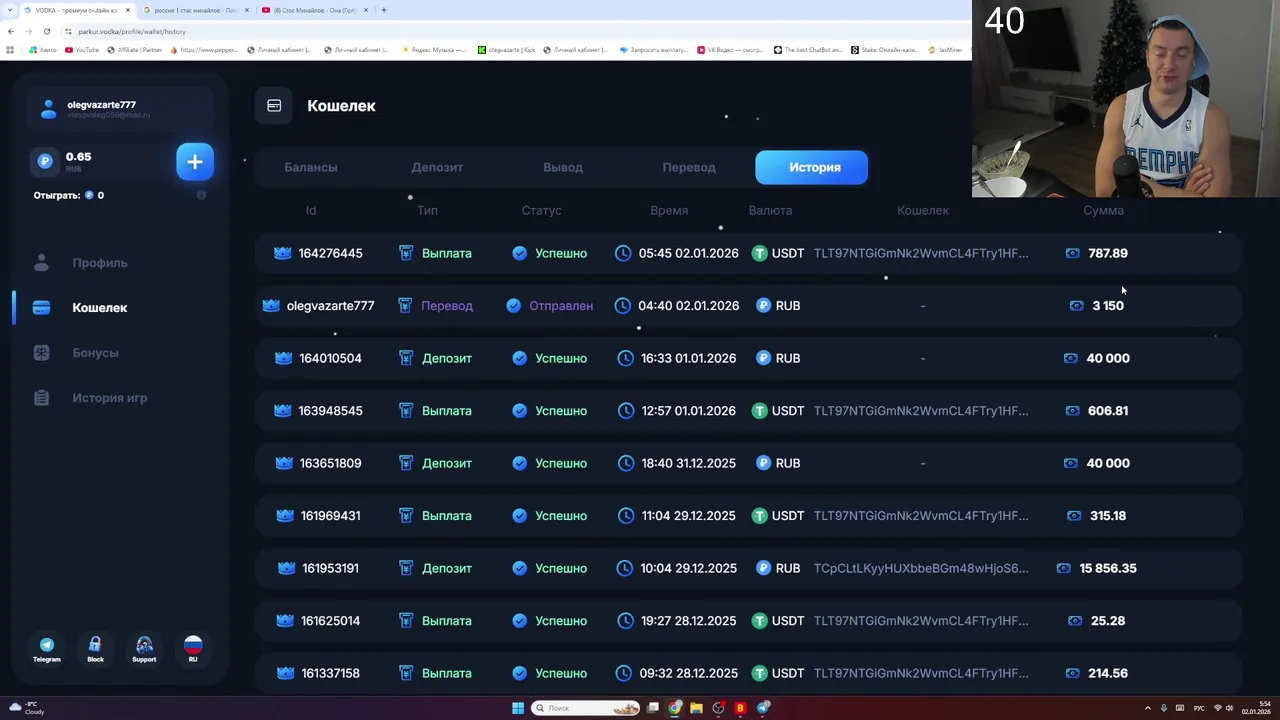Open Support chat icon

tap(144, 649)
